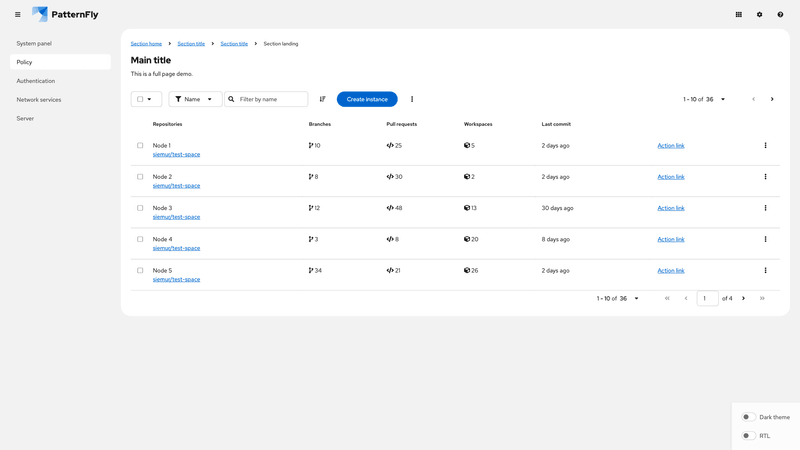
Task: Go to previous page in top pagination
Action: tap(754, 99)
